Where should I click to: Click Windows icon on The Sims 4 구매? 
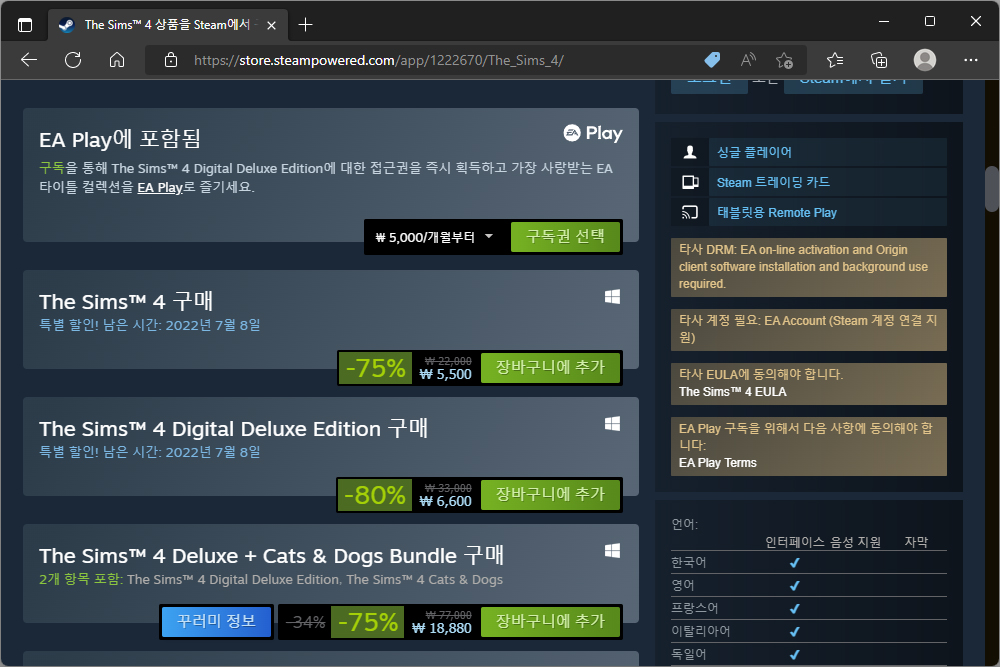click(612, 297)
